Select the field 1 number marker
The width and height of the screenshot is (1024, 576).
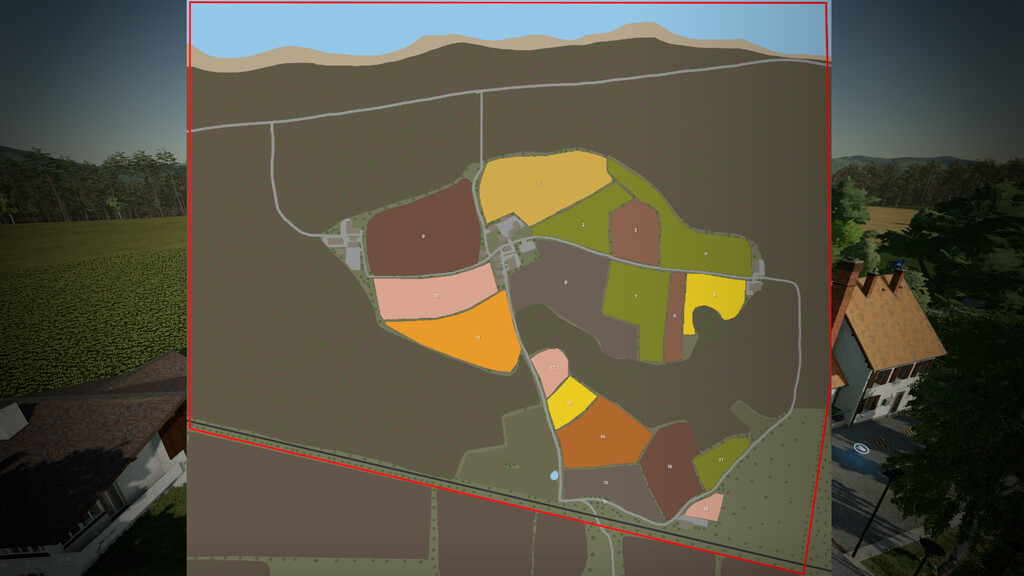(x=540, y=182)
